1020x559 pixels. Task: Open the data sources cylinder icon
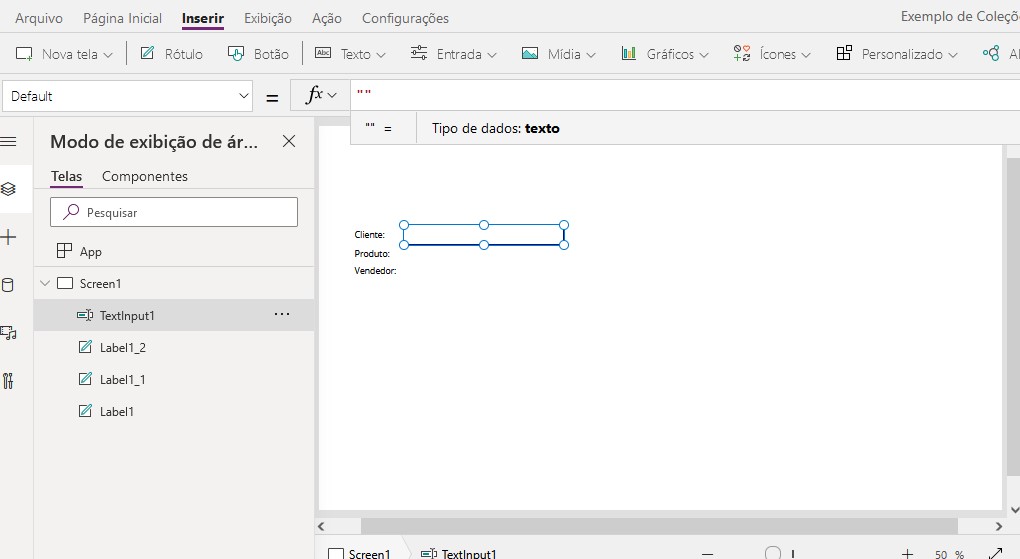point(8,285)
